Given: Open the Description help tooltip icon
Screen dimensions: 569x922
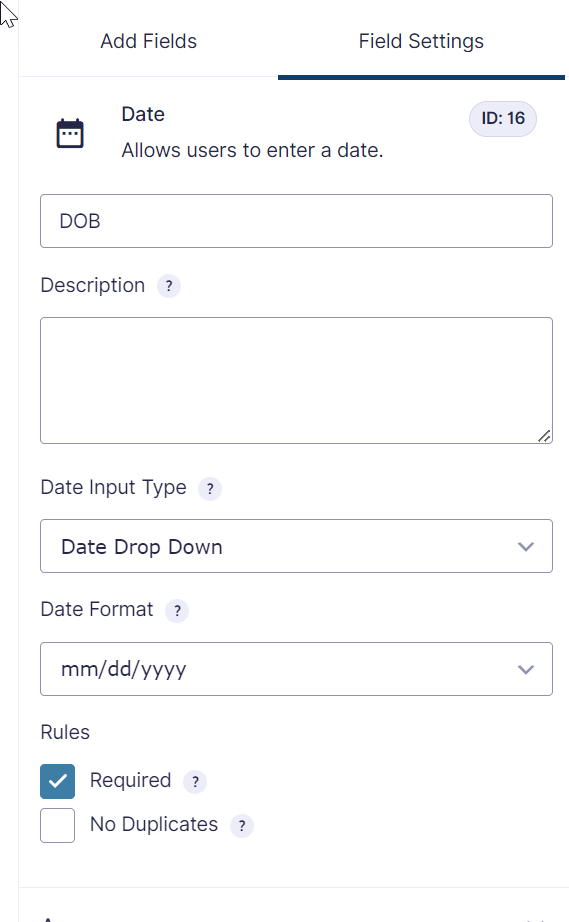Looking at the screenshot, I should (x=169, y=286).
